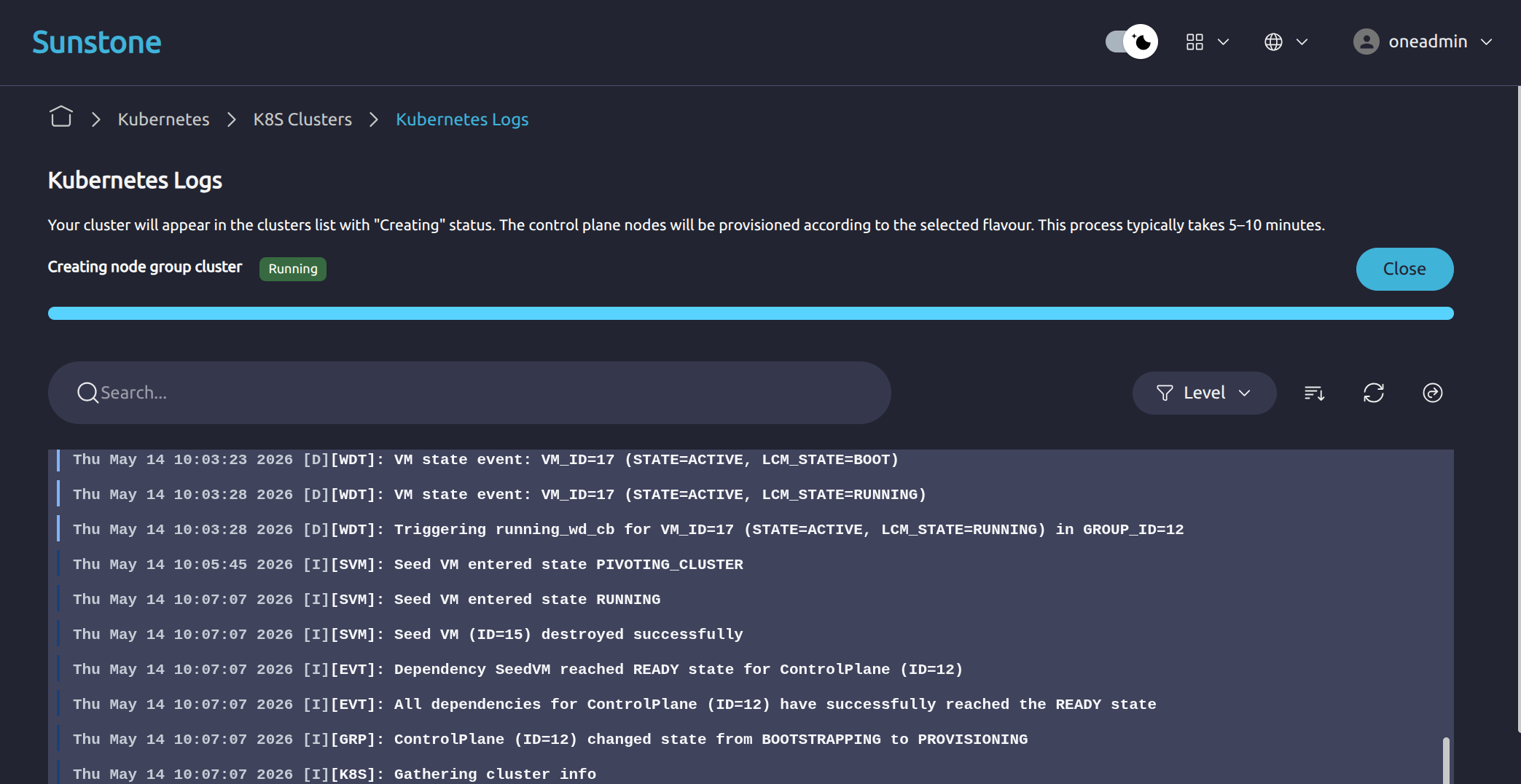Screen dimensions: 1521x784
Task: Click the Sunstone logo
Action: point(97,42)
